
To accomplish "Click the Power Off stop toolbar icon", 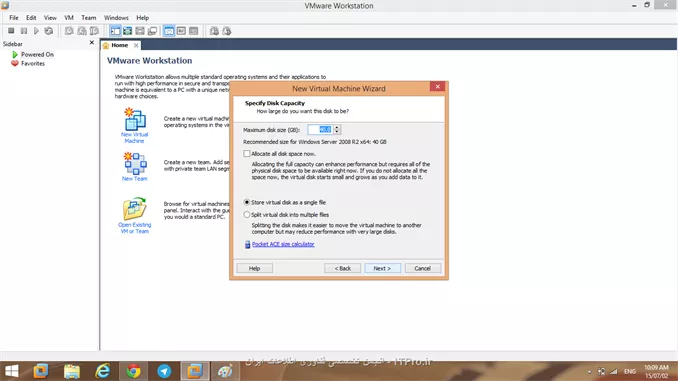I will (11, 31).
